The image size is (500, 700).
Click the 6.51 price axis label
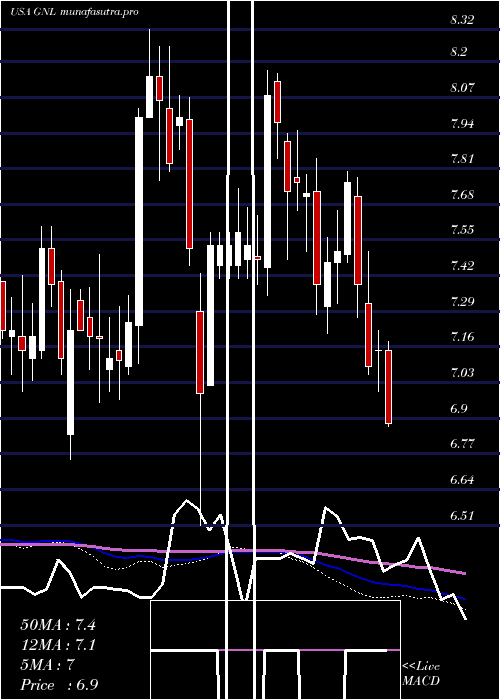(x=462, y=516)
